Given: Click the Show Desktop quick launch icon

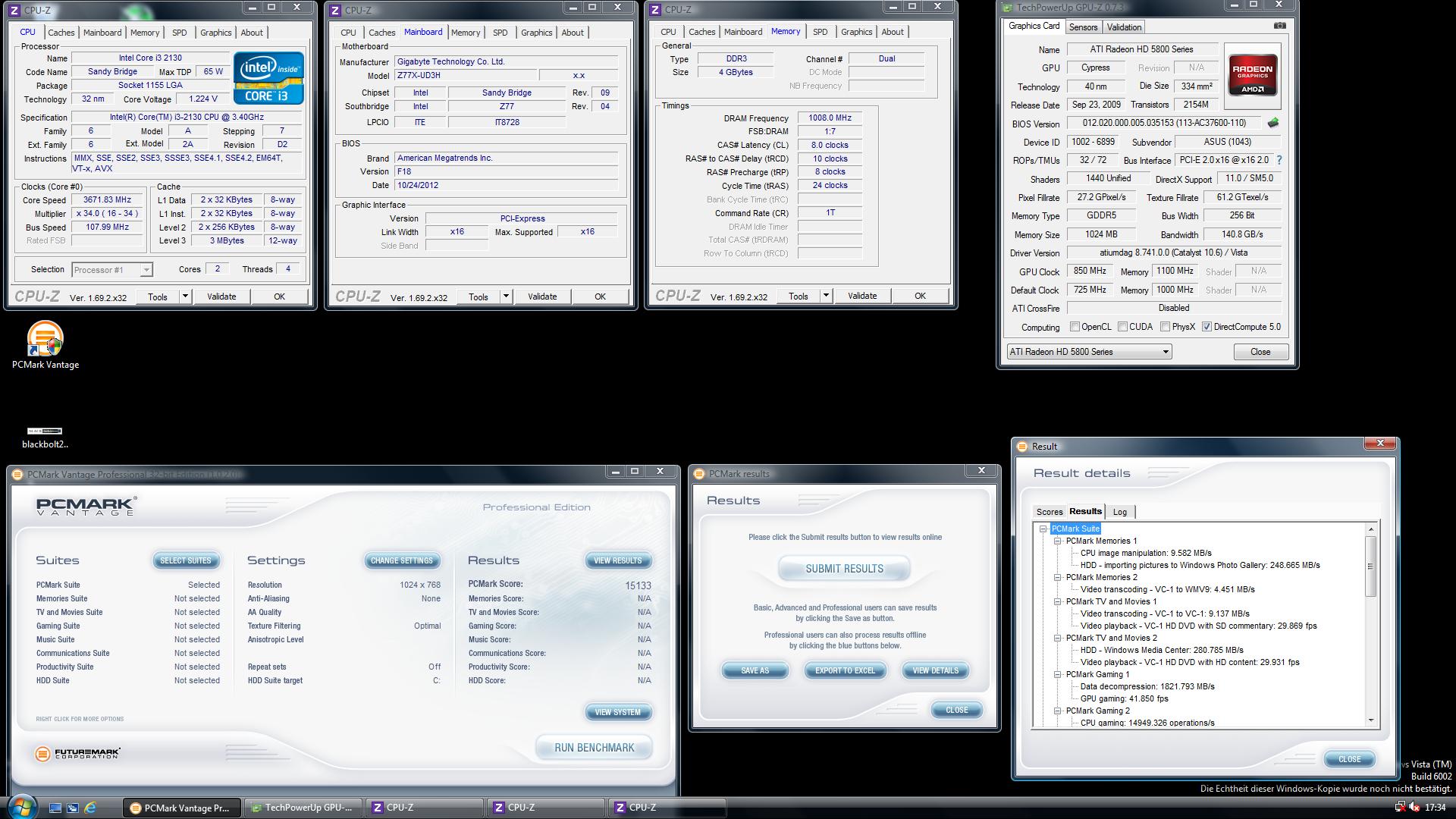Looking at the screenshot, I should [55, 808].
